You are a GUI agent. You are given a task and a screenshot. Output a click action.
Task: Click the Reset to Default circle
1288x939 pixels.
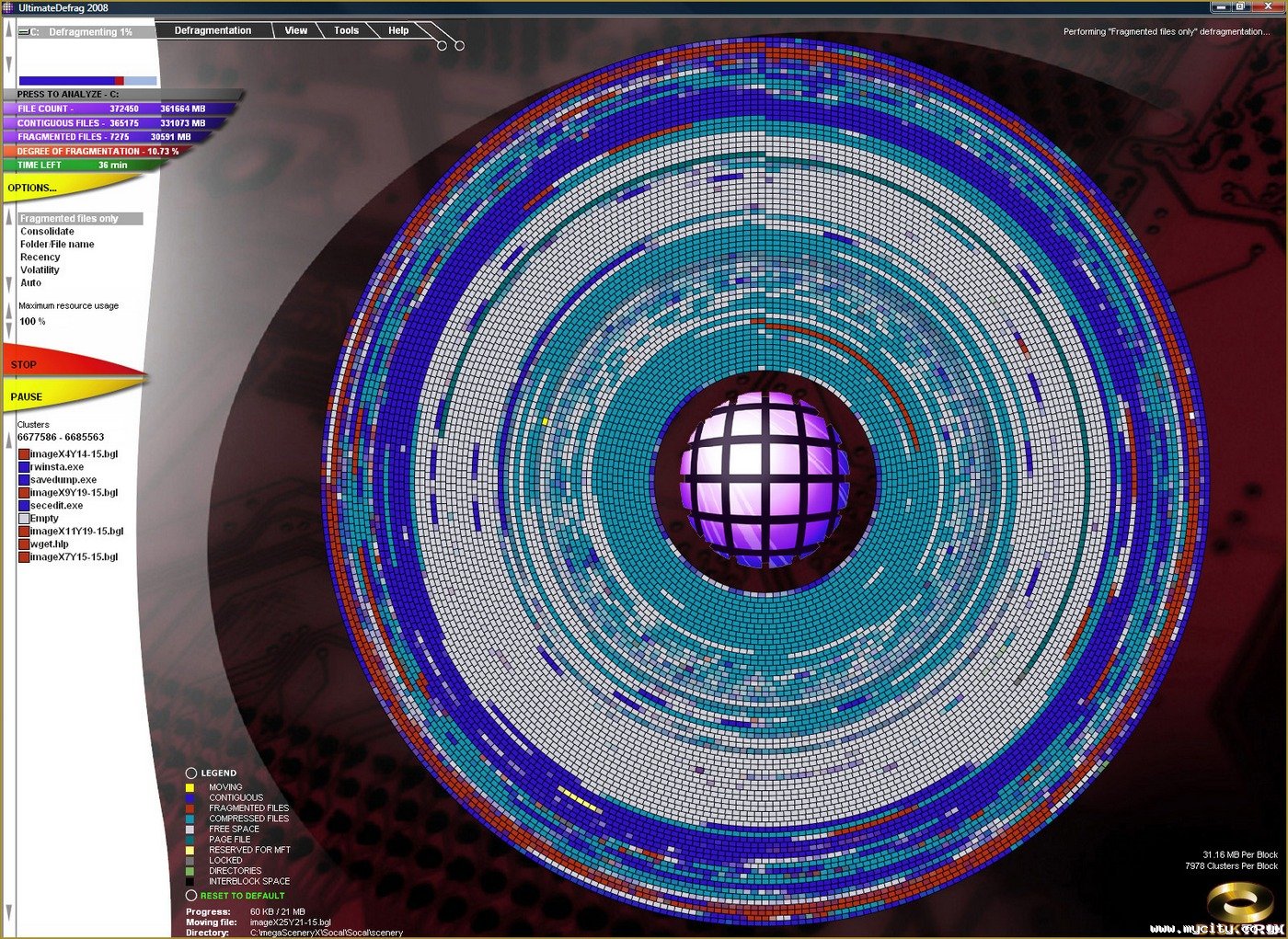[191, 896]
